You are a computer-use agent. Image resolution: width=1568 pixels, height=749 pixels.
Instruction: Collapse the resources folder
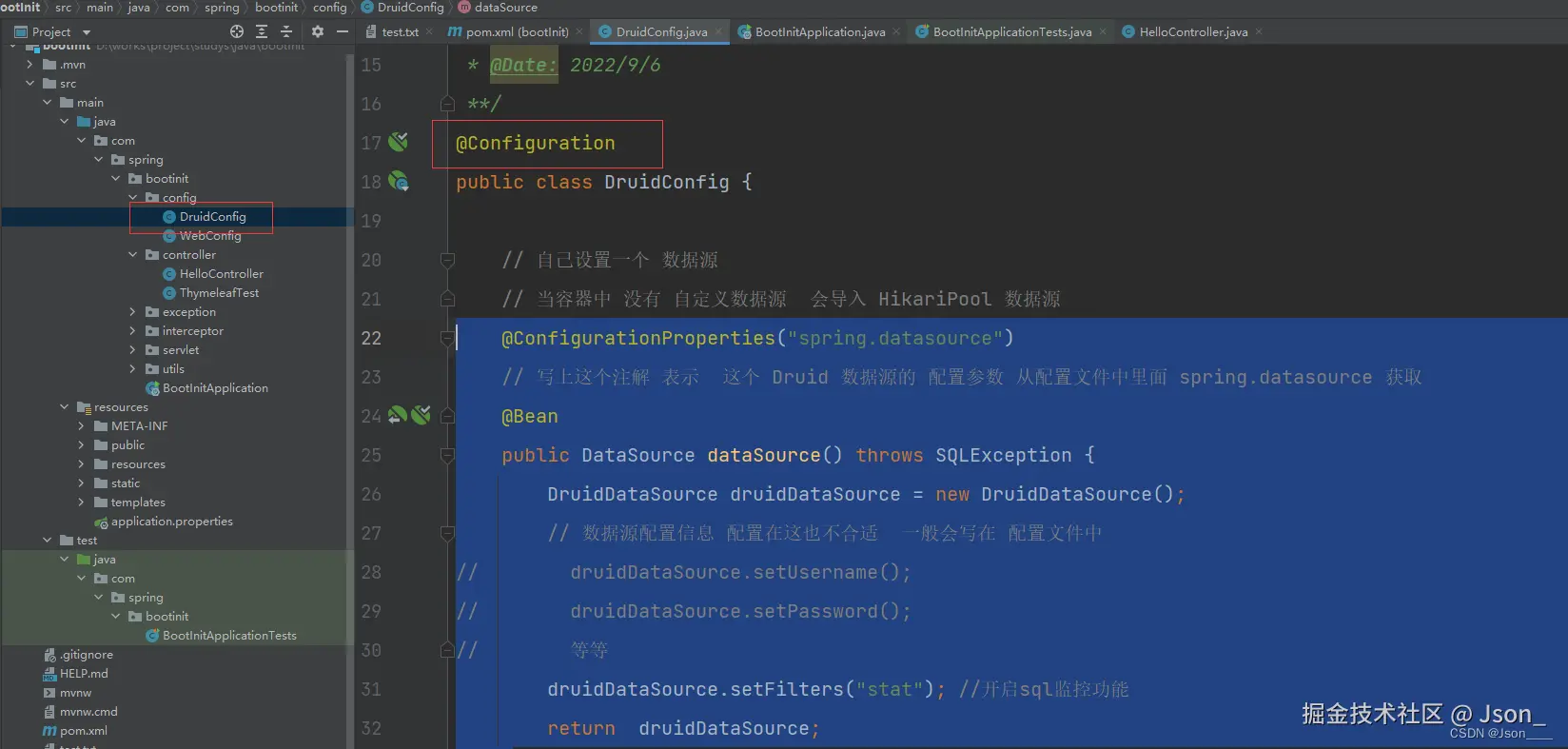tap(65, 407)
